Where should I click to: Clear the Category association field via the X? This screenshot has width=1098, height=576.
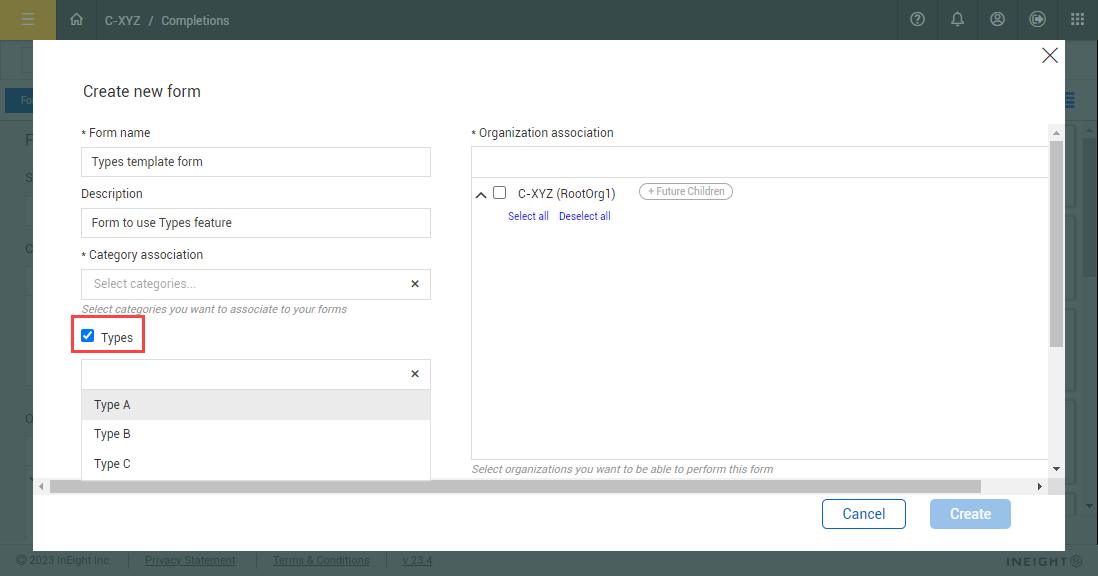[x=414, y=284]
